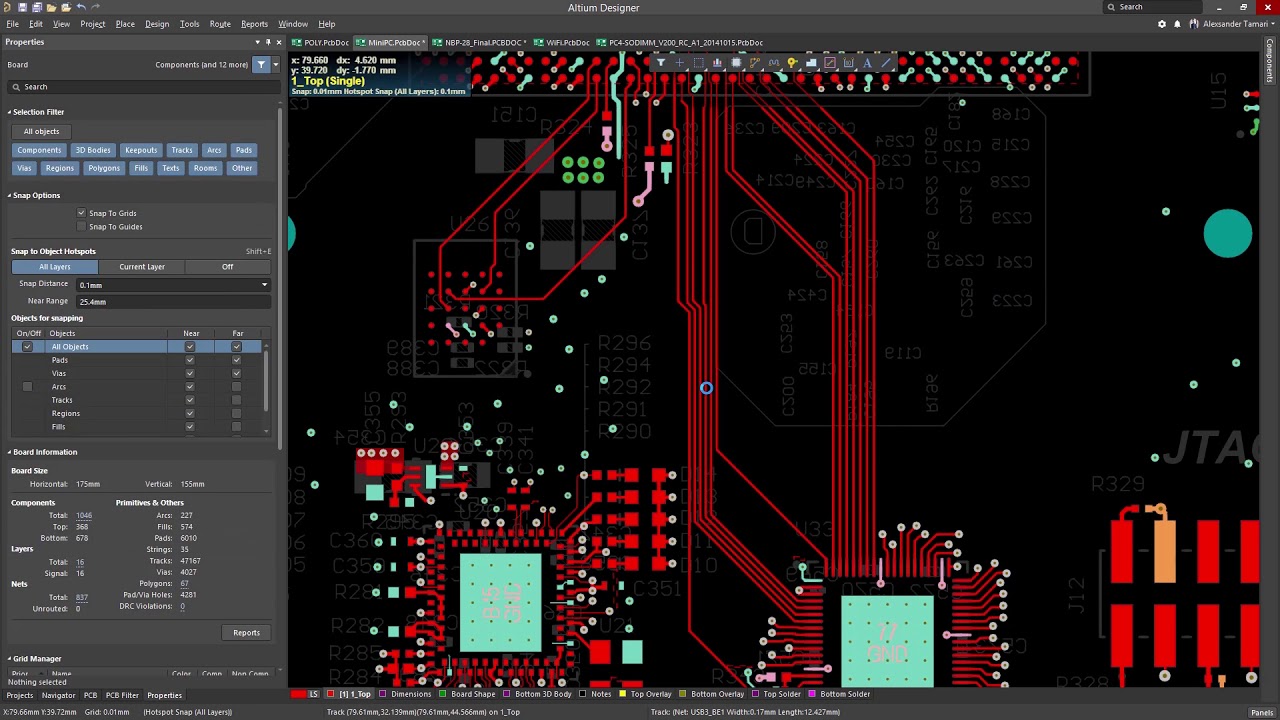Pin the Properties panel
The width and height of the screenshot is (1280, 720).
pos(268,42)
